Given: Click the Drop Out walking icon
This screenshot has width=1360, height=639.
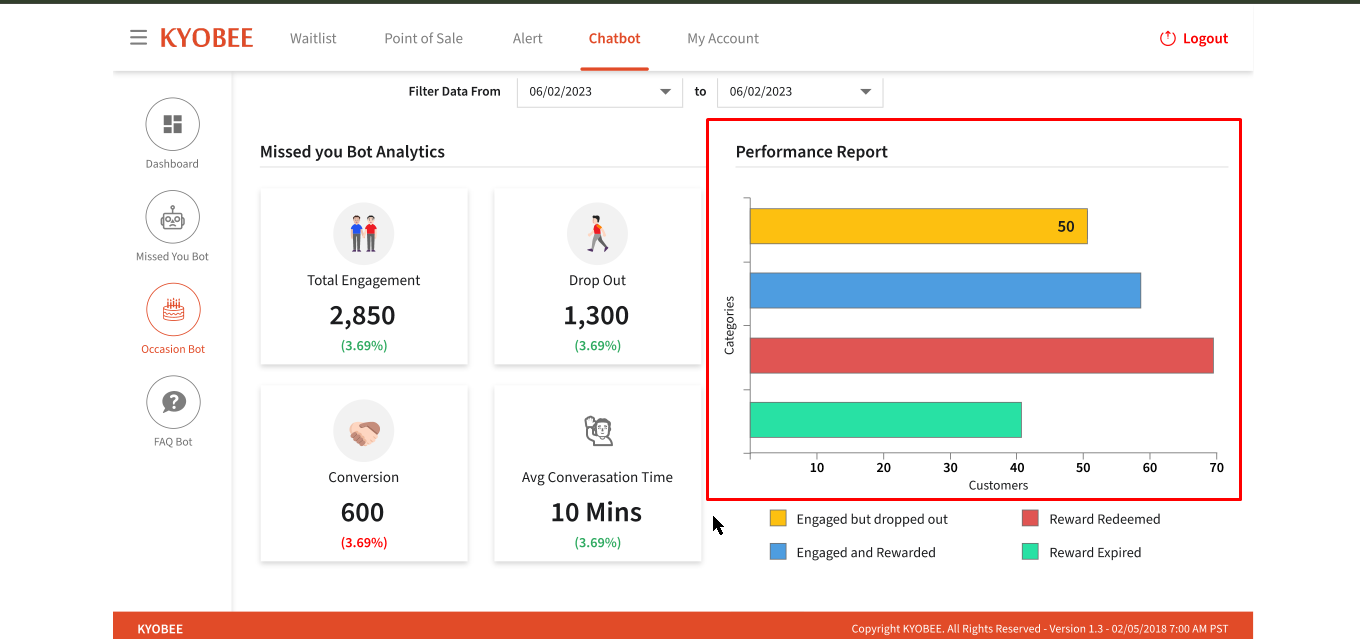Looking at the screenshot, I should 597,235.
